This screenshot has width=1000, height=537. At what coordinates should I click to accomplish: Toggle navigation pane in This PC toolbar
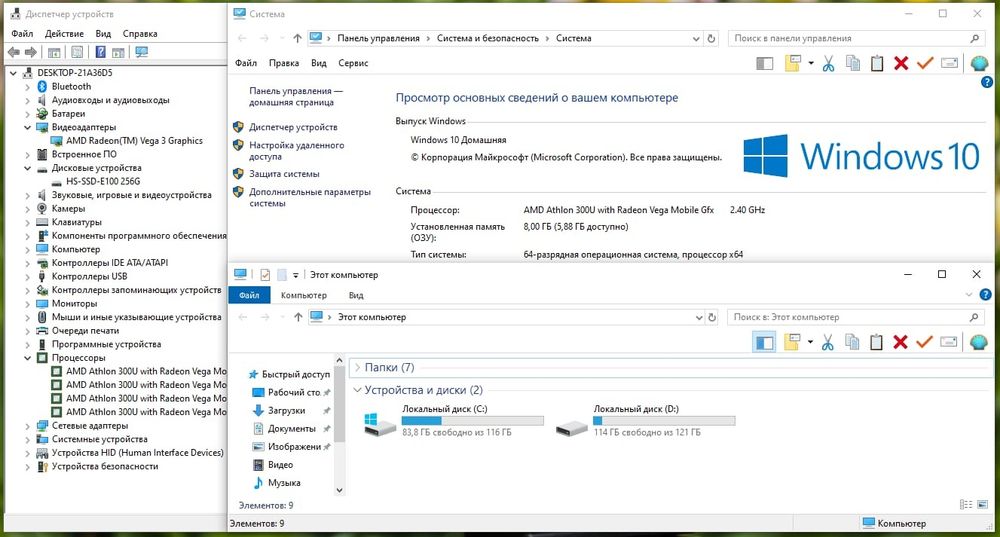click(x=764, y=342)
